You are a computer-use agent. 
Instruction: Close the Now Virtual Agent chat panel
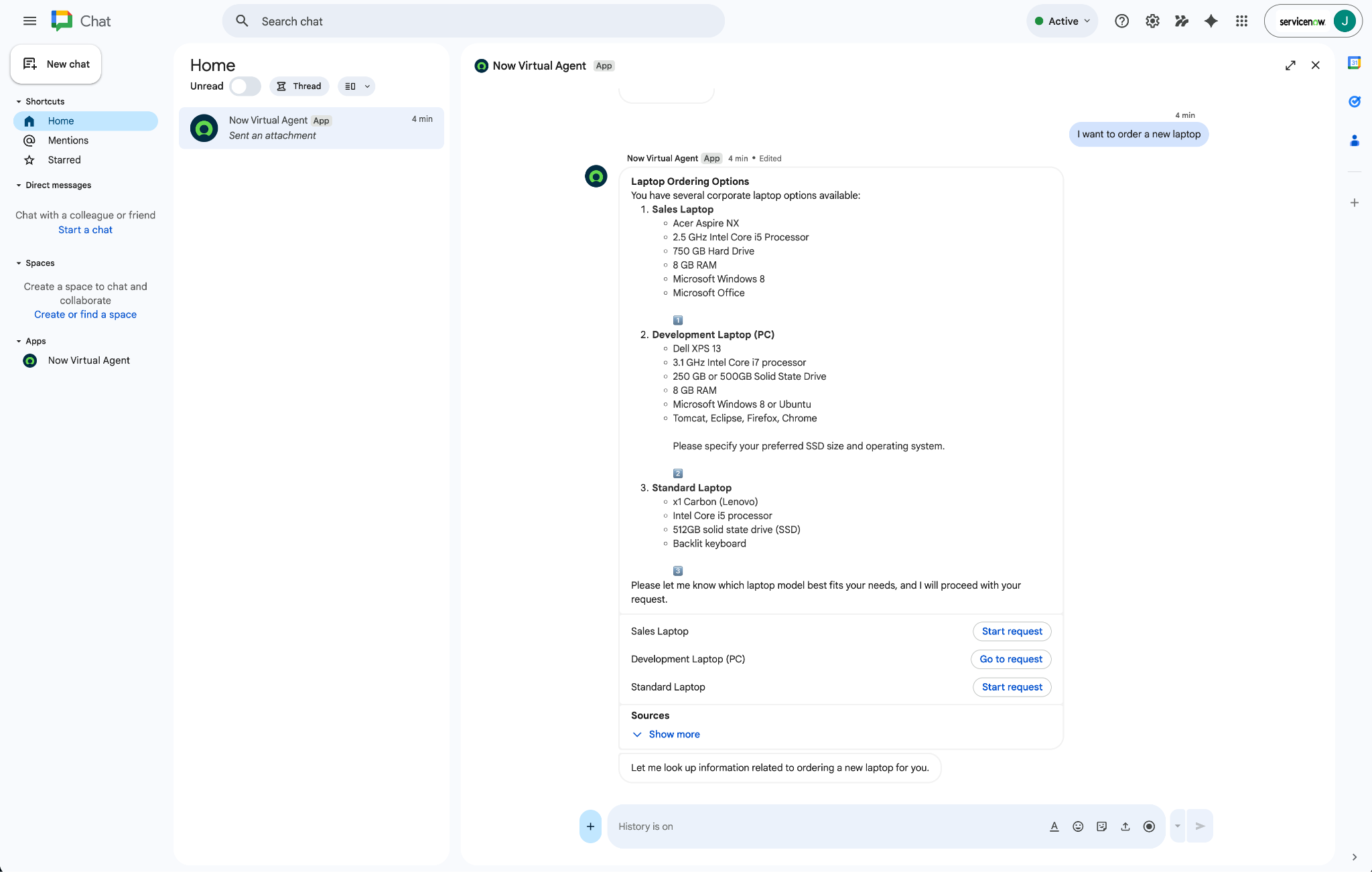[x=1316, y=65]
